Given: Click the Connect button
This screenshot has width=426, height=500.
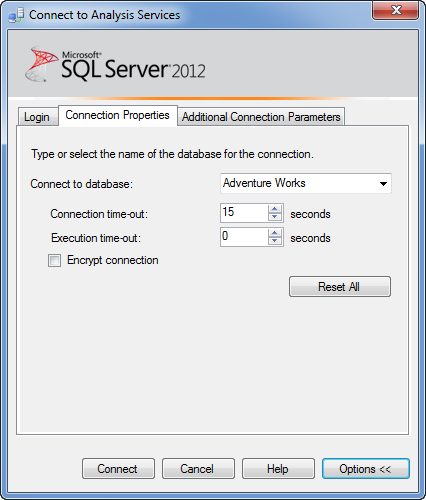Looking at the screenshot, I should tap(118, 469).
